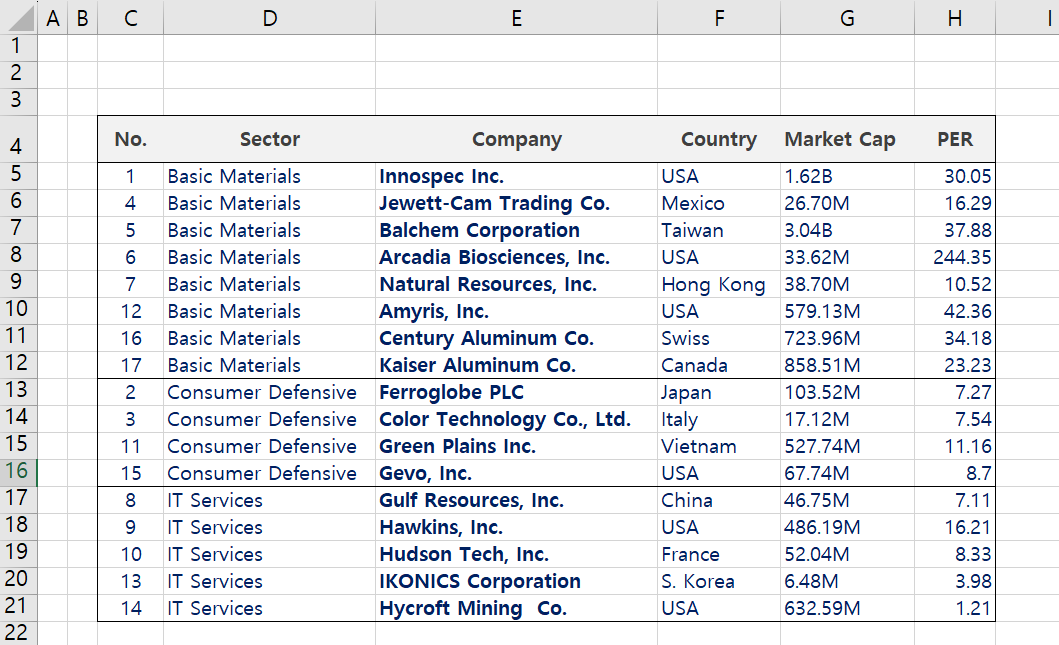Select column C header
The height and width of the screenshot is (645, 1059).
click(x=130, y=18)
